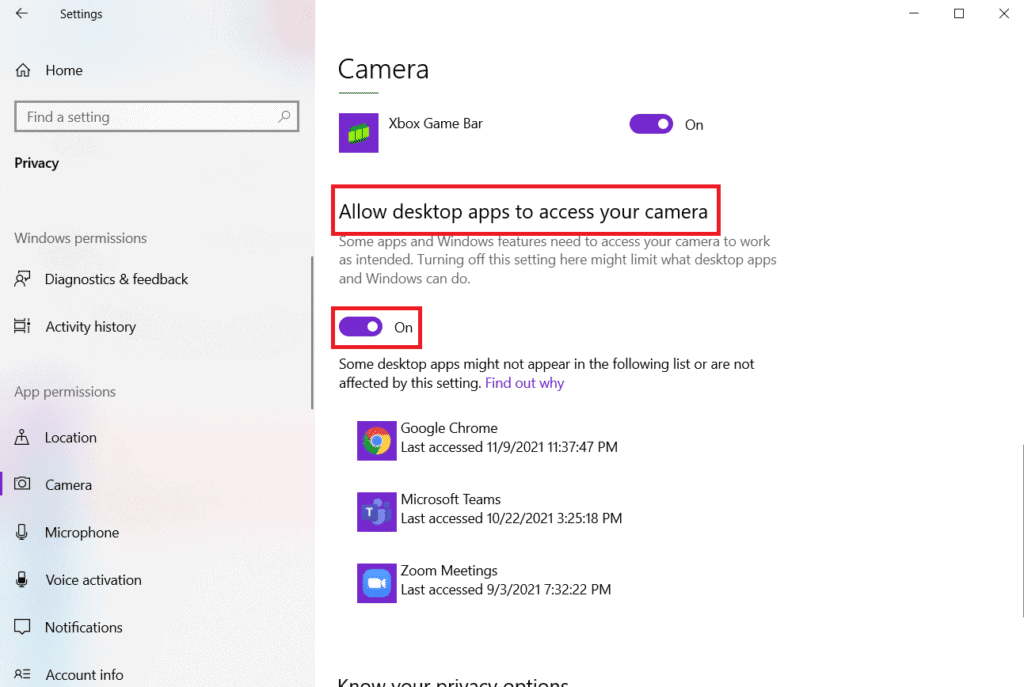Screen dimensions: 1024x687
Task: Click the Microphone icon in sidebar
Action: click(23, 533)
